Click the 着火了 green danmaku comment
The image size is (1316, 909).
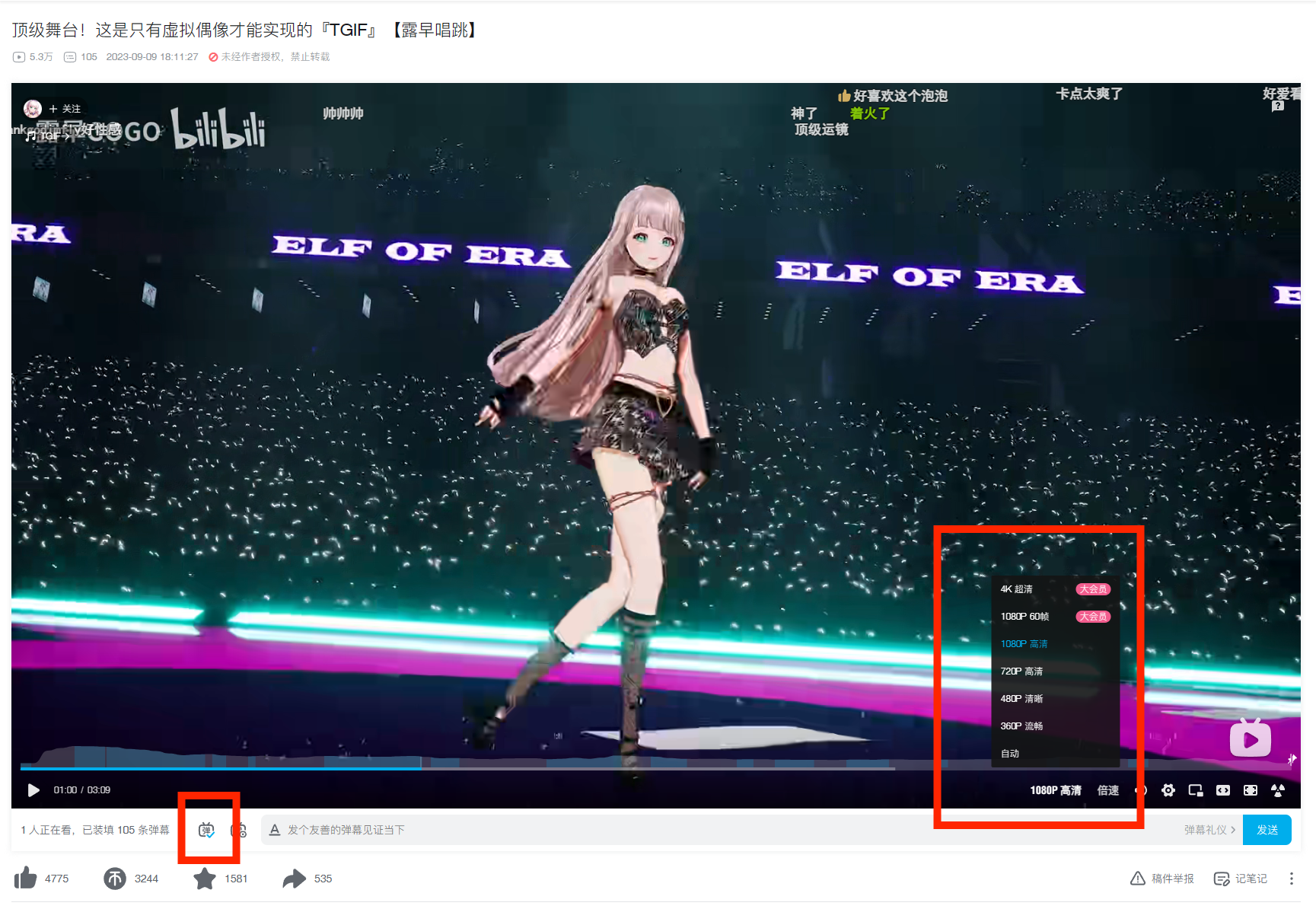click(870, 113)
